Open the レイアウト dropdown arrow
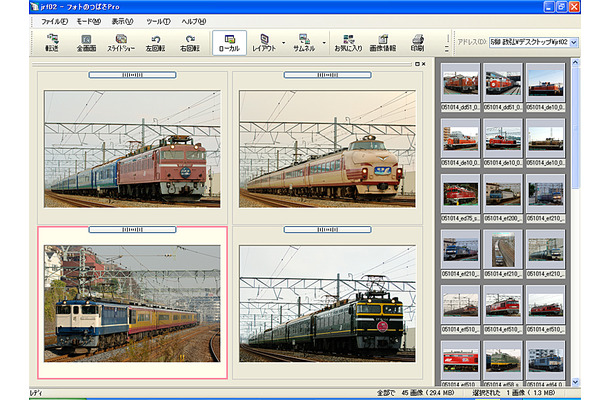 pyautogui.click(x=283, y=43)
